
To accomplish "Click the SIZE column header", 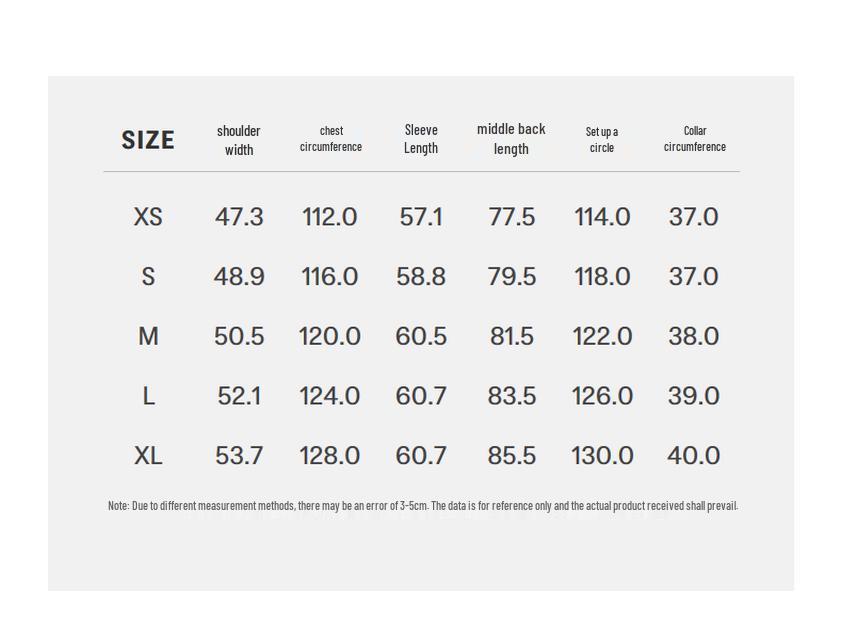I will [148, 140].
